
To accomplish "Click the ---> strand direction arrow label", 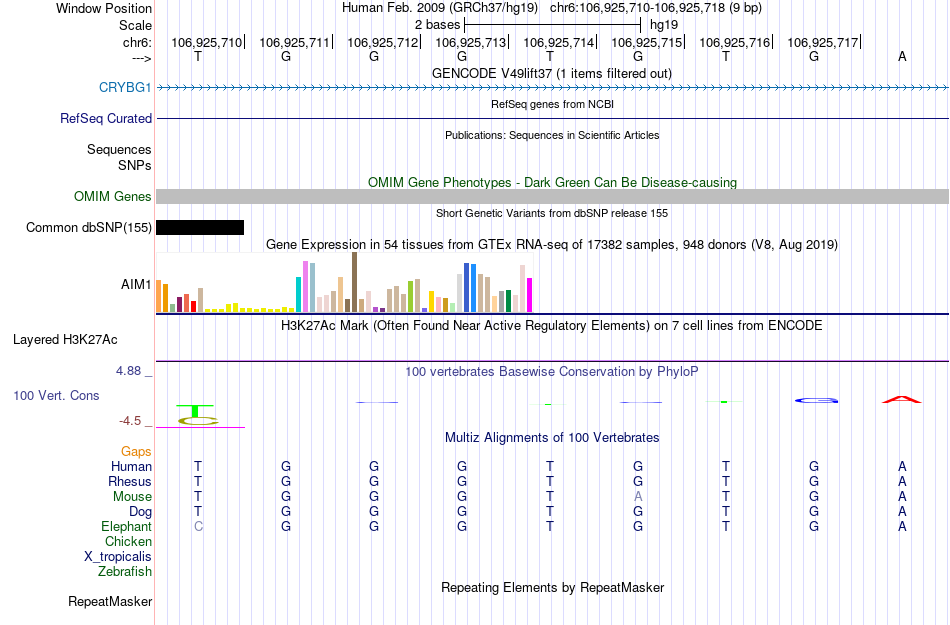I will pos(141,58).
